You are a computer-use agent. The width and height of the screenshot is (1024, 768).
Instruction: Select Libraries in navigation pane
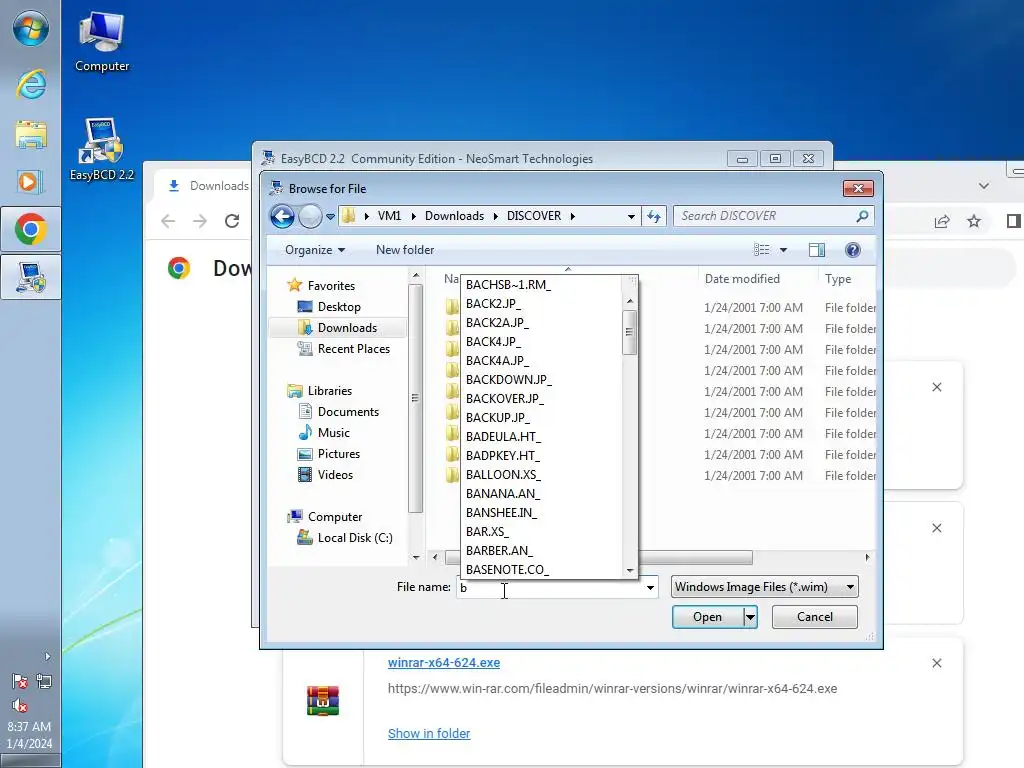(329, 391)
